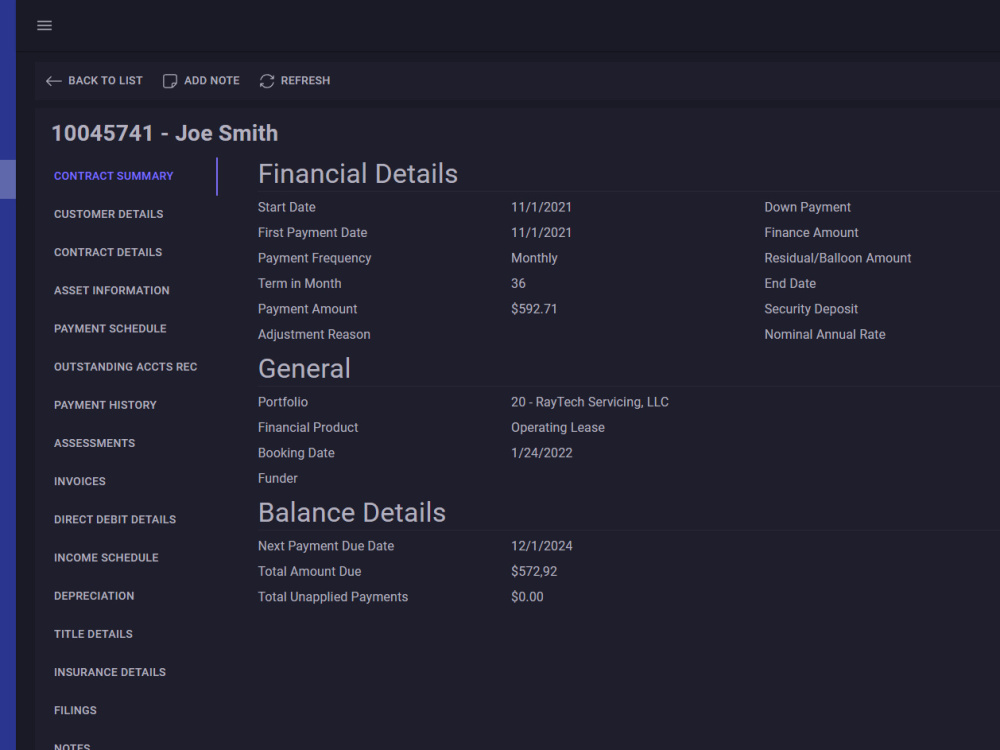Image resolution: width=1000 pixels, height=750 pixels.
Task: Click the Financial Product label
Action: click(x=307, y=428)
